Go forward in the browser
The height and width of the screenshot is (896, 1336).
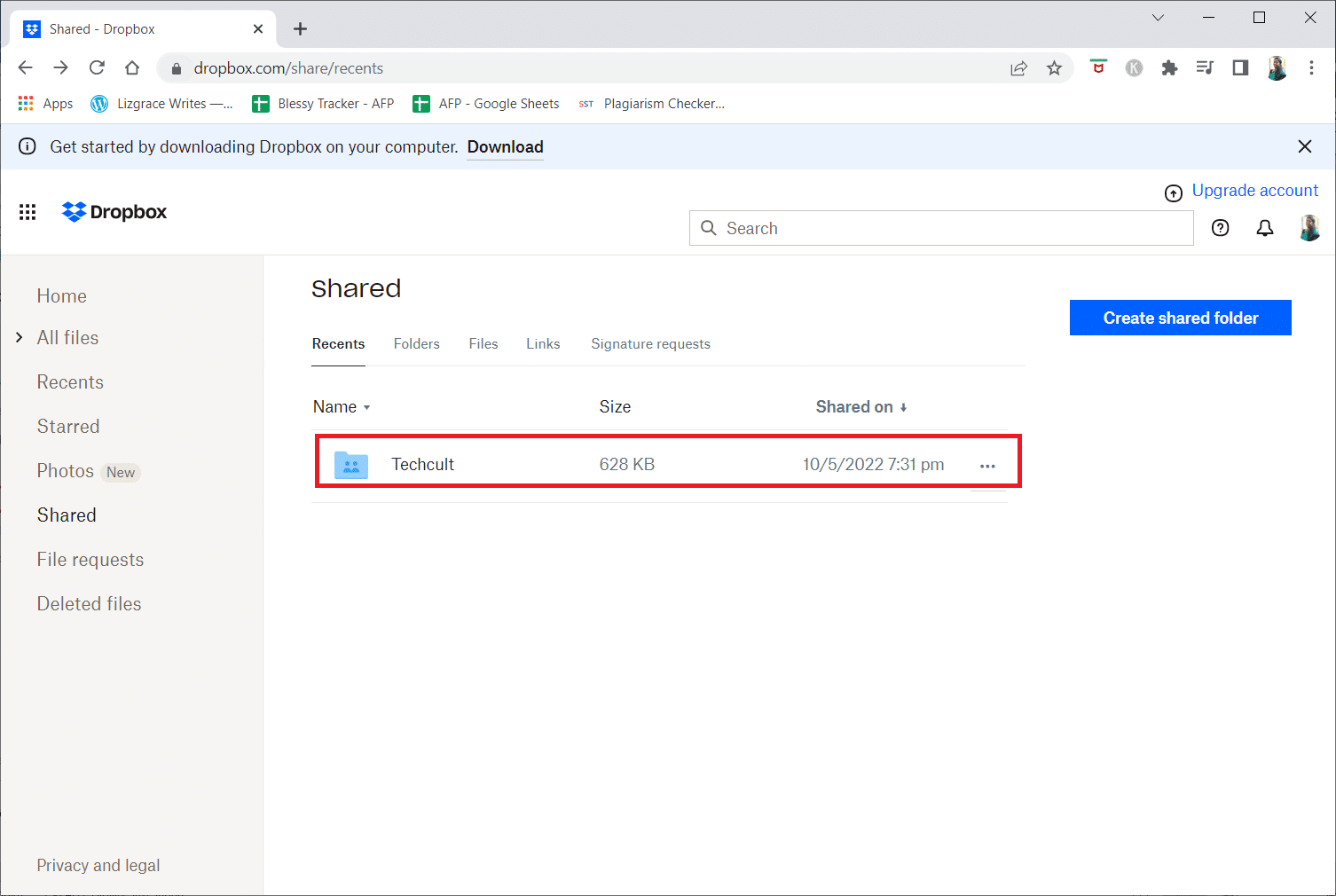(61, 68)
